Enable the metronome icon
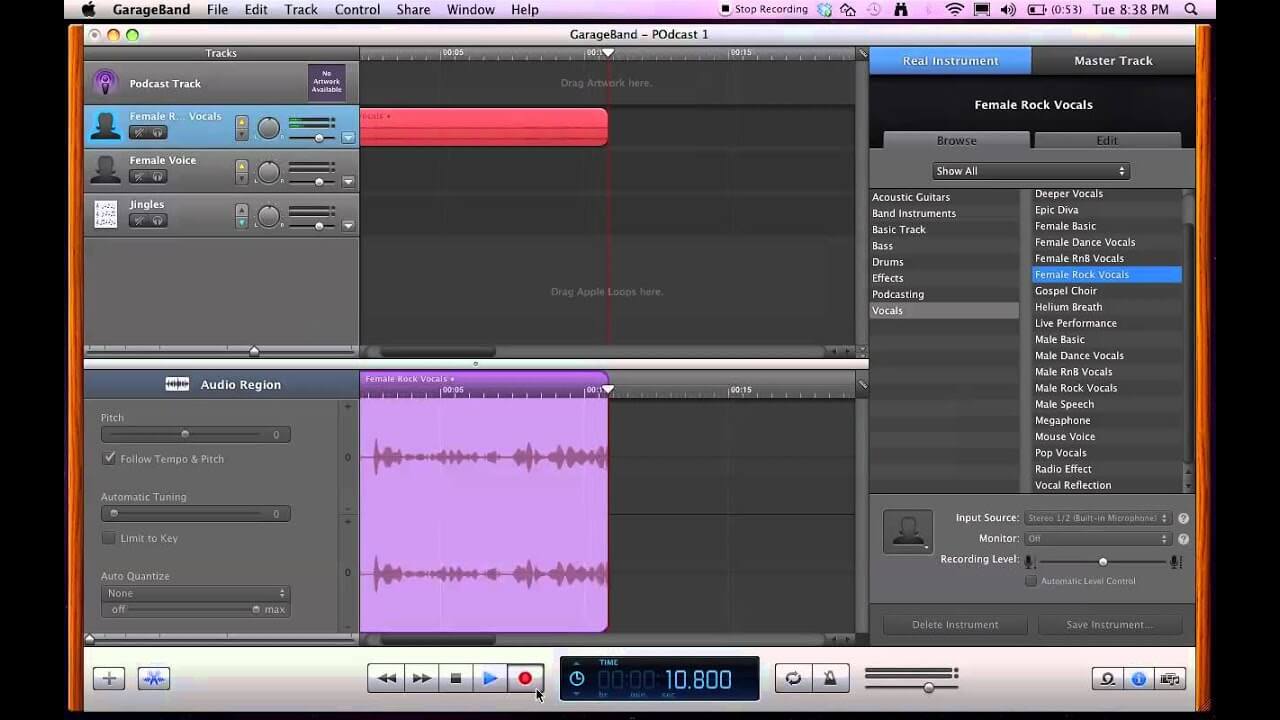 [830, 678]
